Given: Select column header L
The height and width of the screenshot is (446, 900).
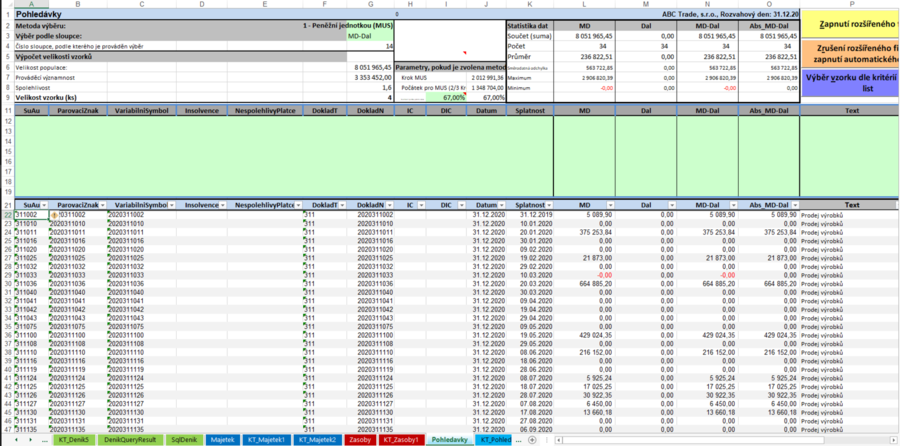Looking at the screenshot, I should point(584,4).
